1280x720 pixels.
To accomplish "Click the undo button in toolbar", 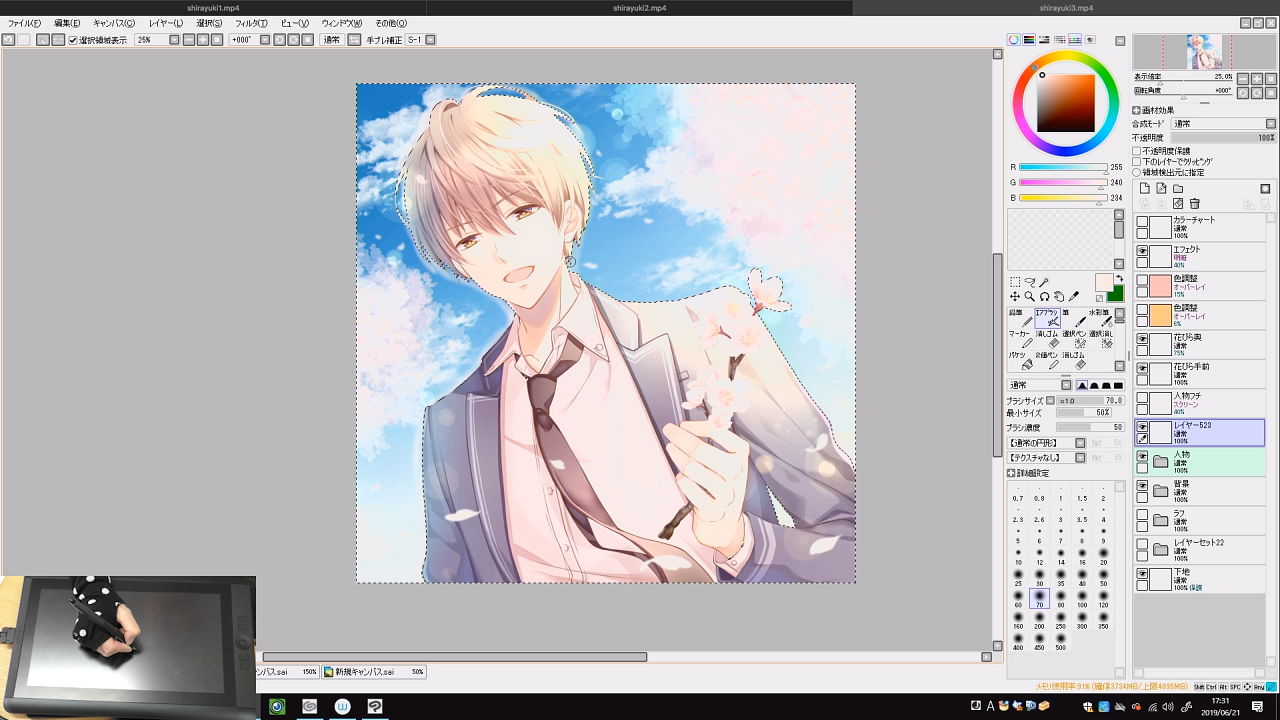I will [8, 40].
